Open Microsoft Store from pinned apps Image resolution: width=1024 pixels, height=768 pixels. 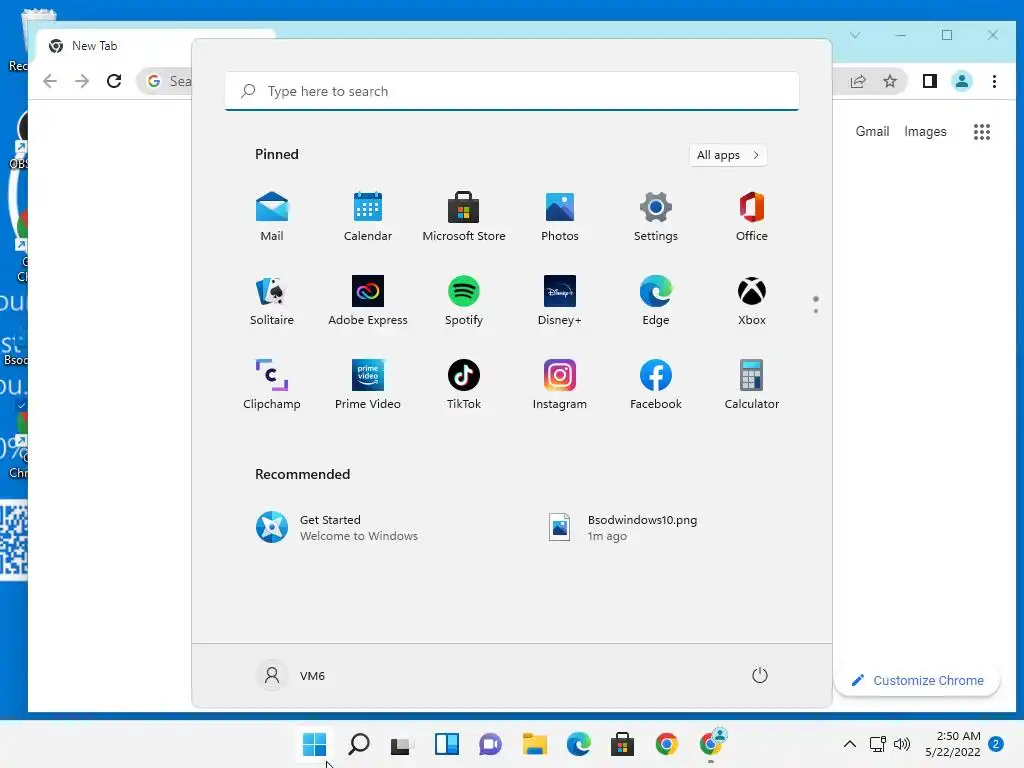coord(464,217)
